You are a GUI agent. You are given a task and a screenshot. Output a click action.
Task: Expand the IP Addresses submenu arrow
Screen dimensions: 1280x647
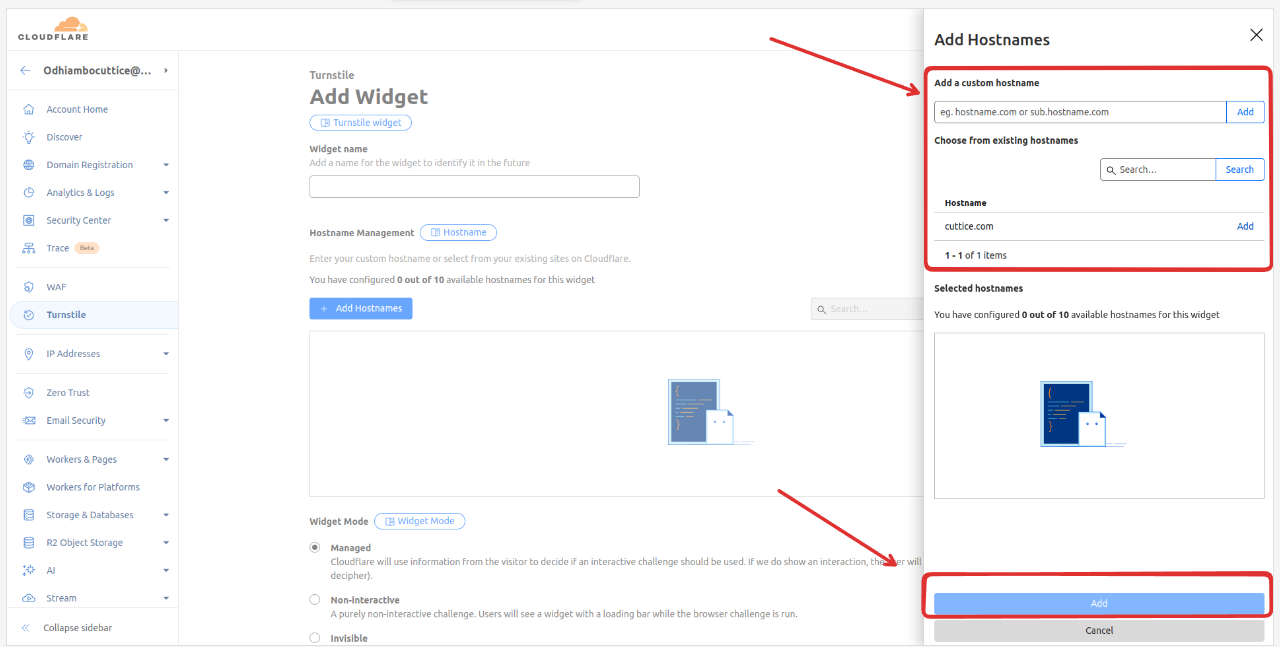point(166,354)
